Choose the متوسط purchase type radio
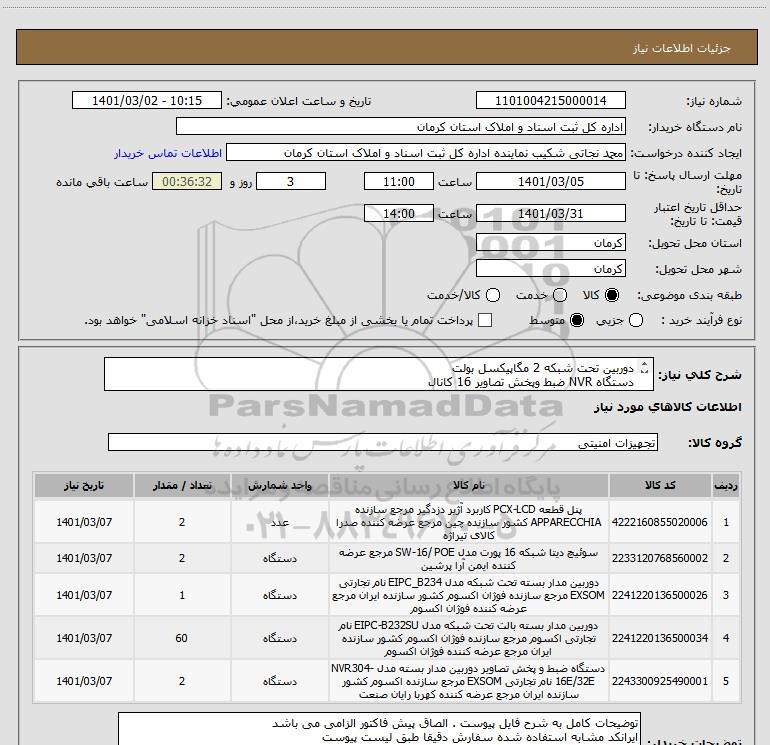770x745 pixels. (577, 320)
